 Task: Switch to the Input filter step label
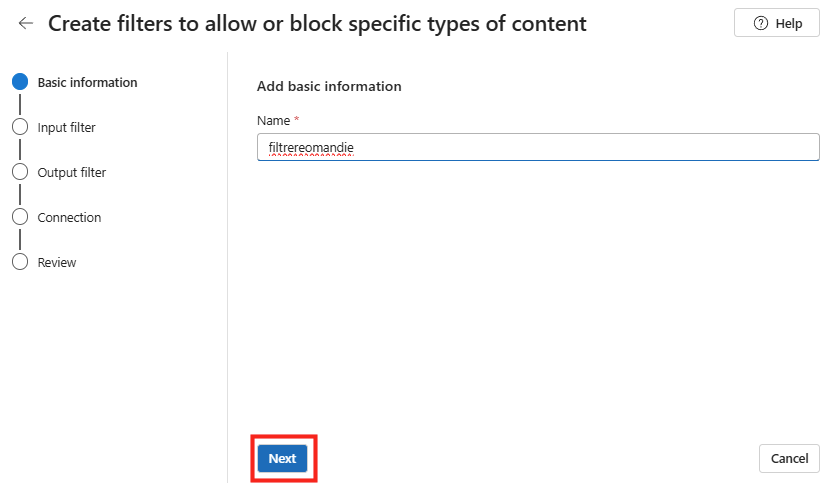(66, 128)
